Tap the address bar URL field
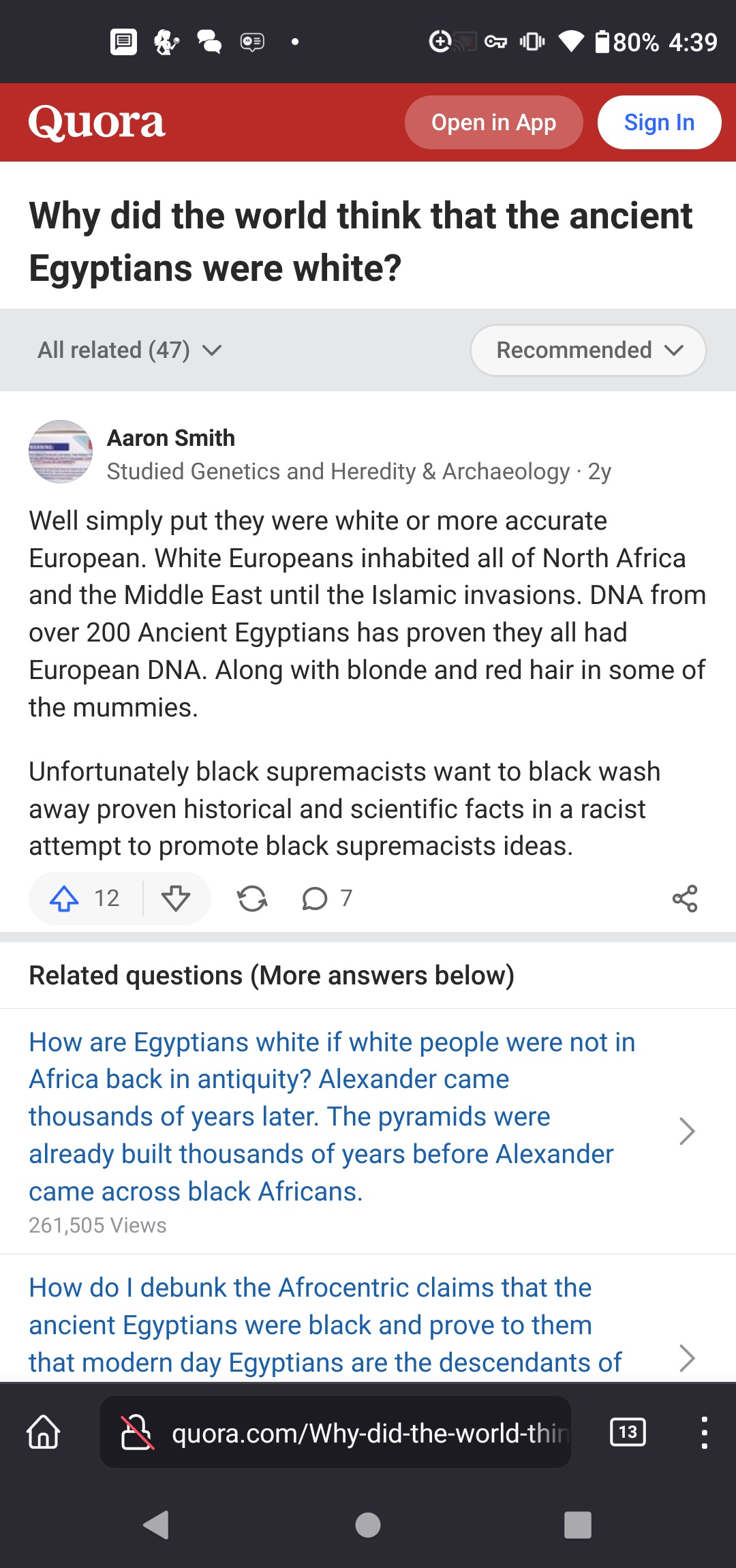The image size is (736, 1568). [x=368, y=1433]
